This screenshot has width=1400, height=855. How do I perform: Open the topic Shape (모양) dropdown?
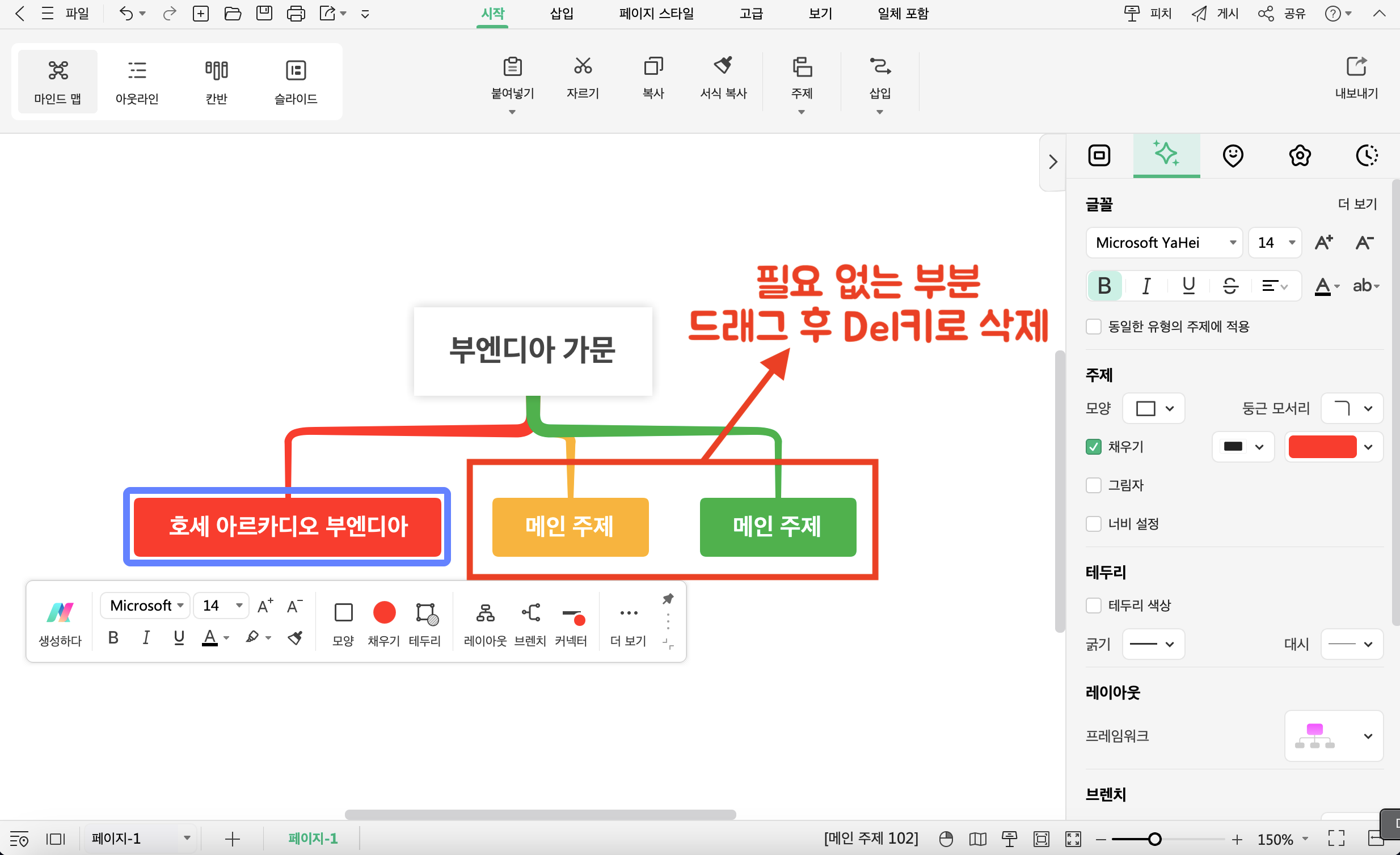coord(1153,408)
